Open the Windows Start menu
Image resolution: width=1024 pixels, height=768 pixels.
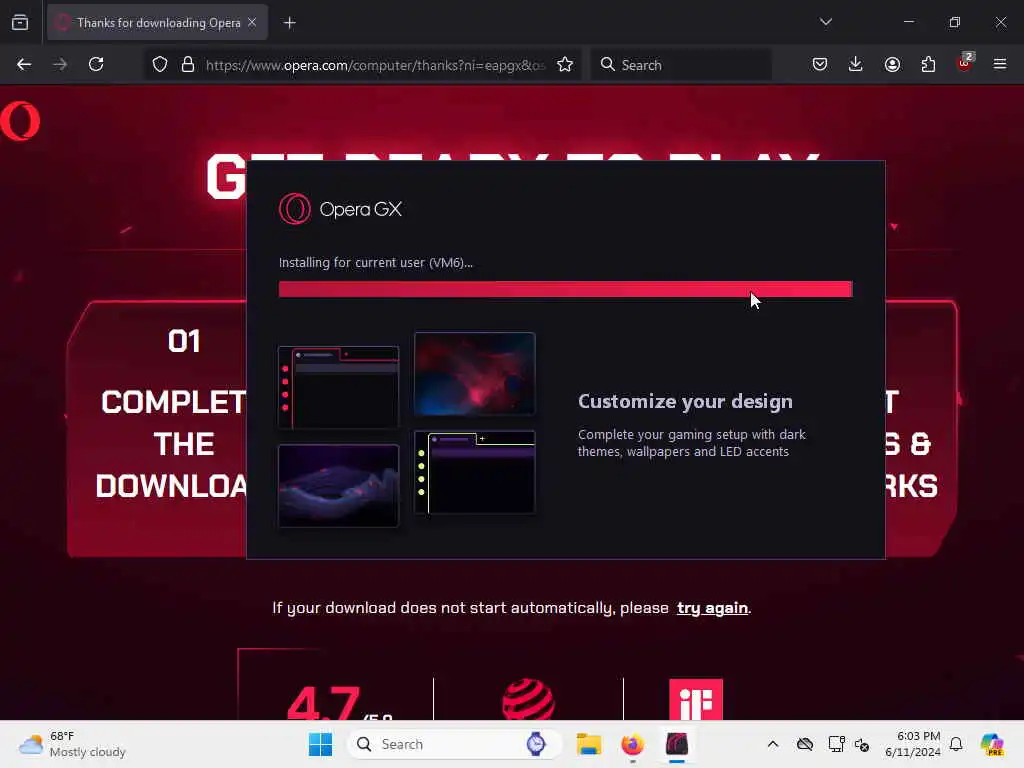pyautogui.click(x=320, y=744)
